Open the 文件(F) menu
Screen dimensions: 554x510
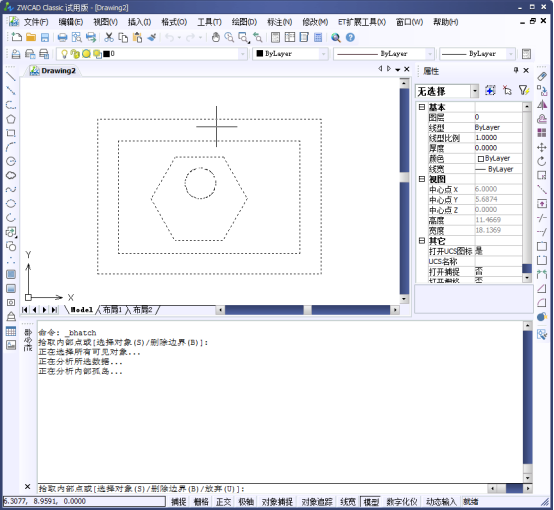coord(36,22)
